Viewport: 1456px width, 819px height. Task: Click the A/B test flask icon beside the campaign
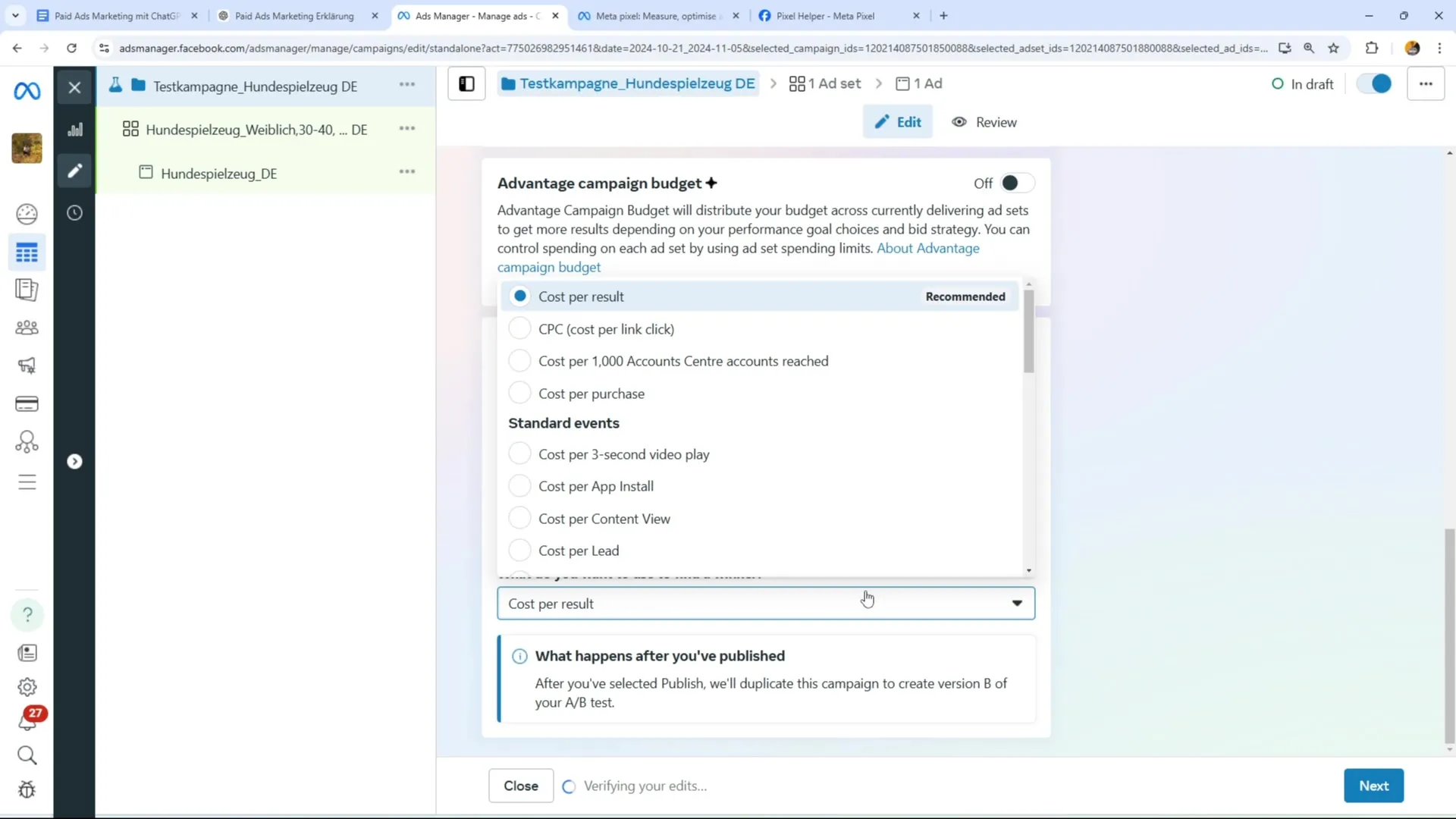click(115, 85)
